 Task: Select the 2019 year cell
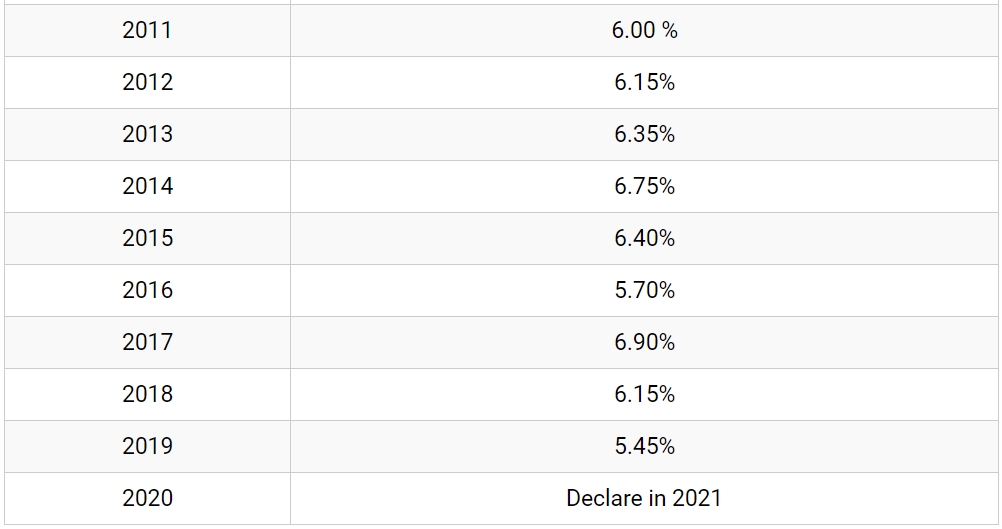pyautogui.click(x=148, y=447)
